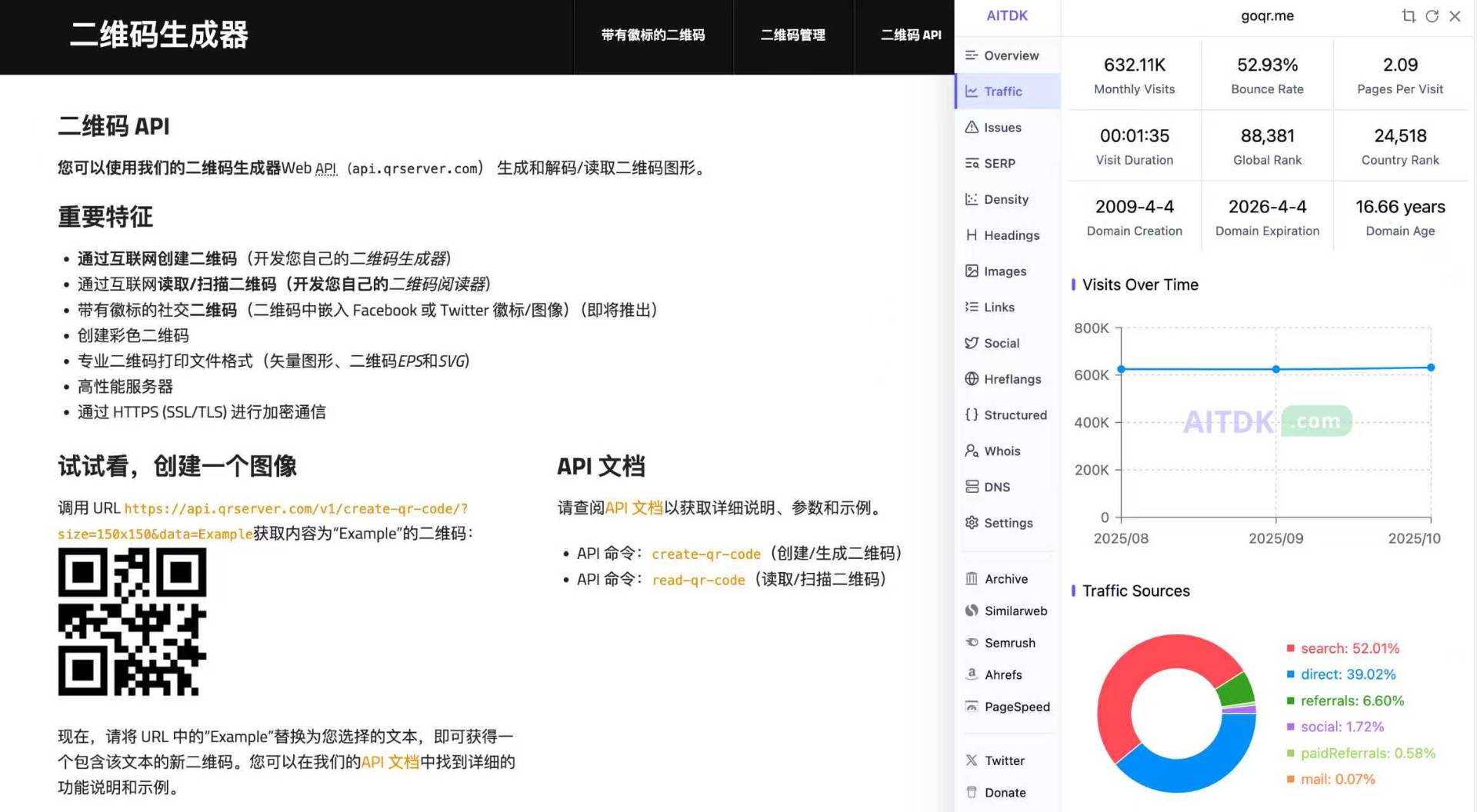
Task: Click the 88,381 Global Rank value
Action: 1268,136
